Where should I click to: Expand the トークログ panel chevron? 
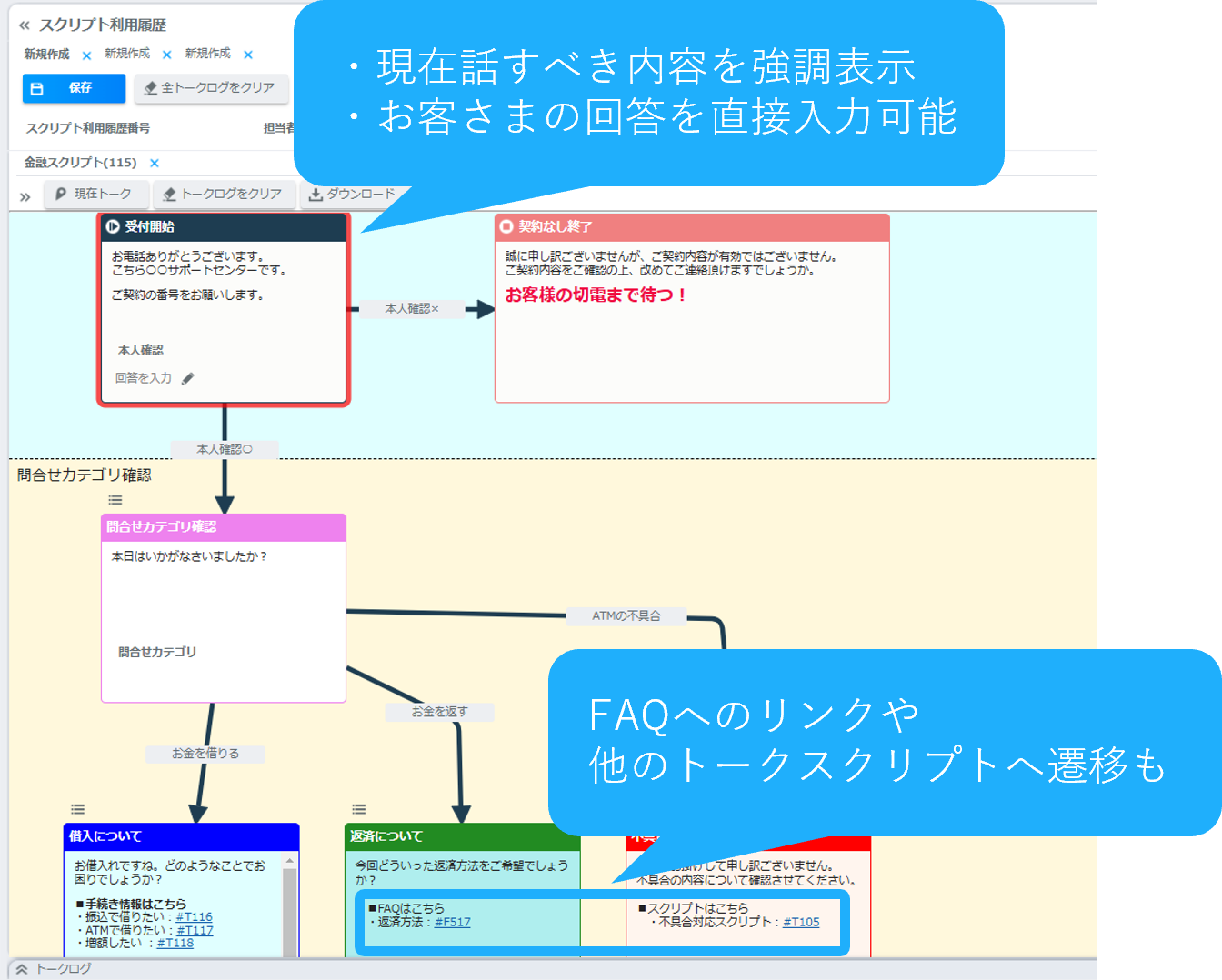(x=22, y=970)
